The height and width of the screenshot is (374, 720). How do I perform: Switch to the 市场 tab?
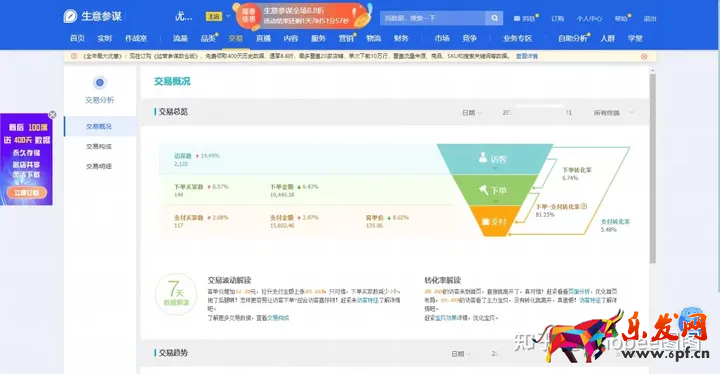(442, 39)
